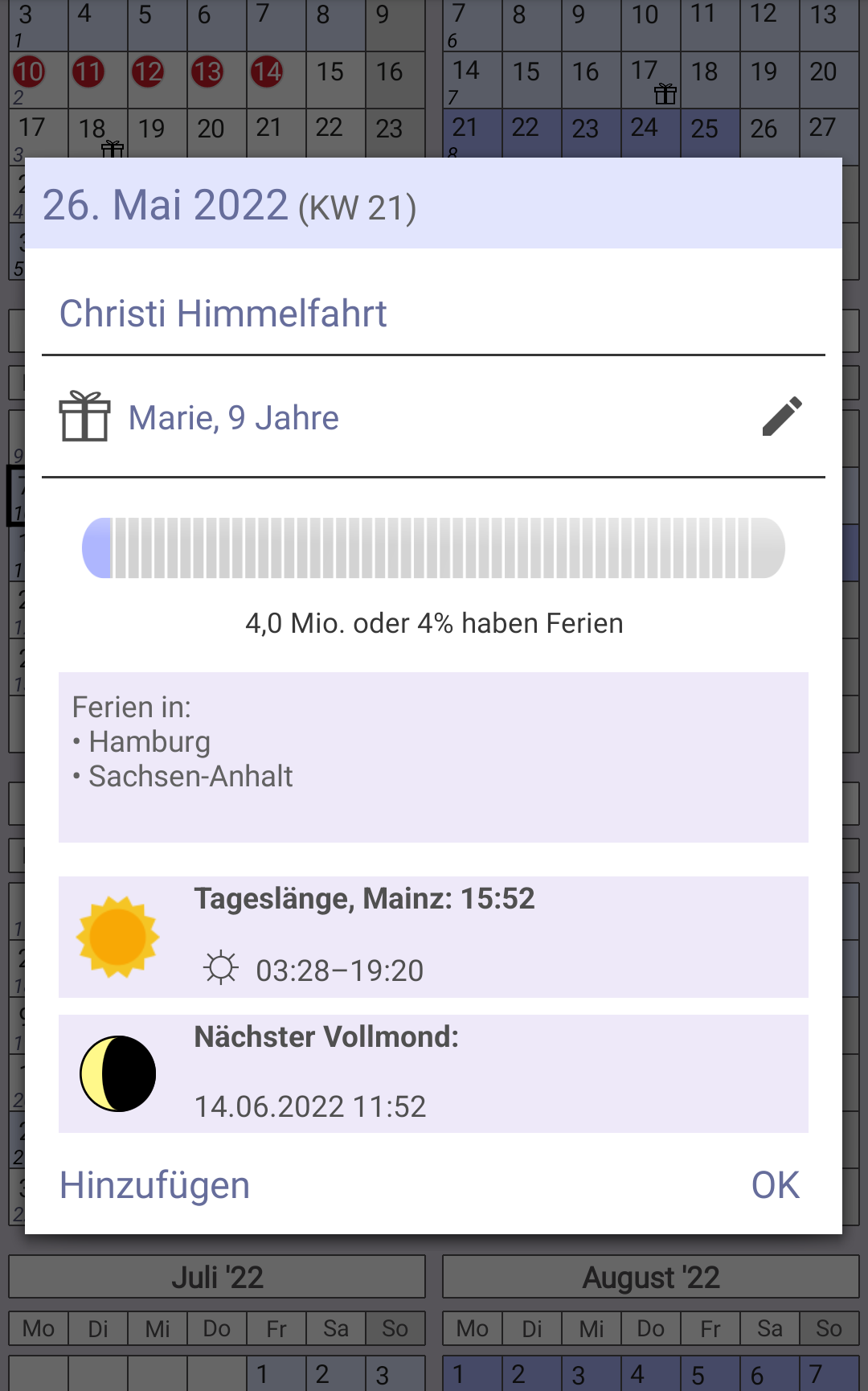Image resolution: width=868 pixels, height=1391 pixels.
Task: Edit Marie's birthday entry with pencil icon
Action: (782, 416)
